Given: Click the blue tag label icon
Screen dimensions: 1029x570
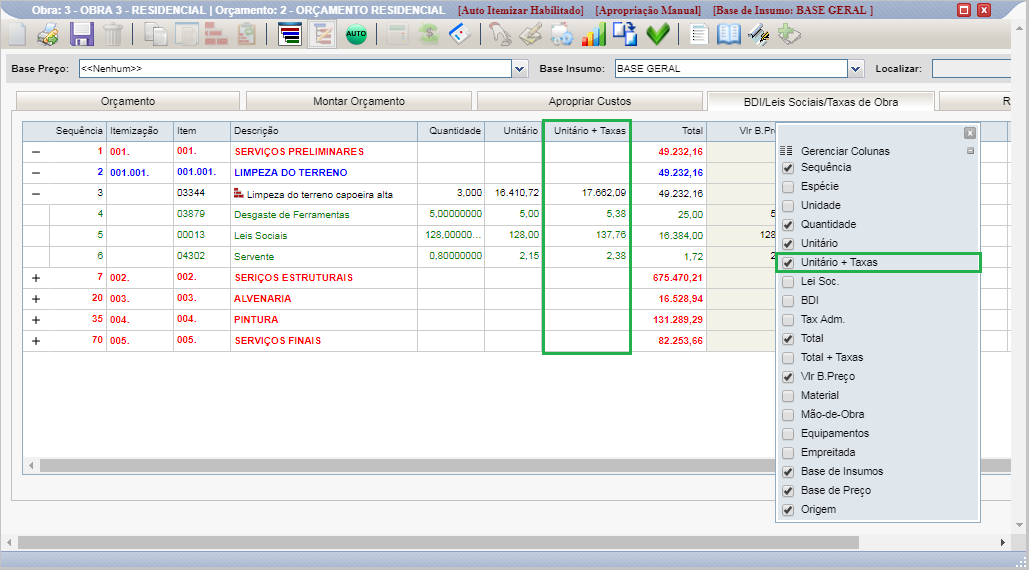Looking at the screenshot, I should coord(459,34).
